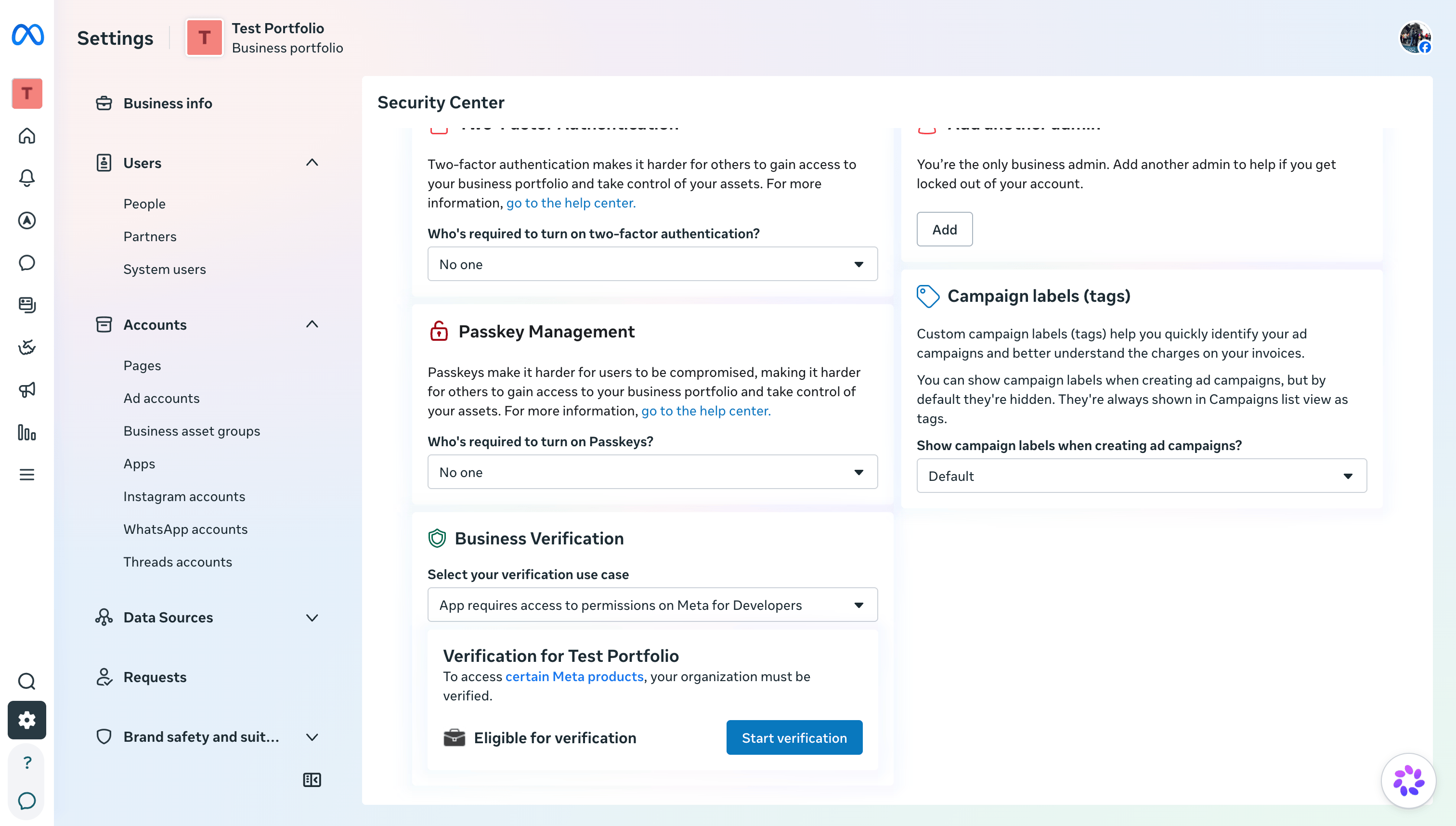Screen dimensions: 1456x826
Task: Select Ad accounts in sidebar
Action: pyautogui.click(x=162, y=398)
